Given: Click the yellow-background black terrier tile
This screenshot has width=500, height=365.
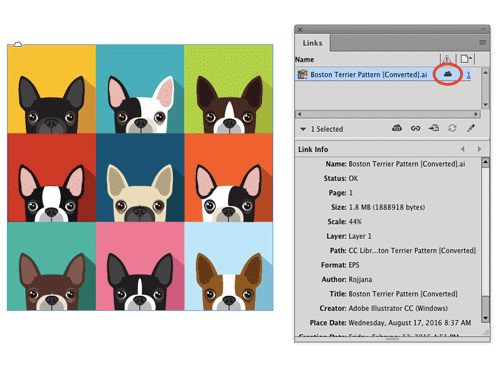Looking at the screenshot, I should (52, 89).
